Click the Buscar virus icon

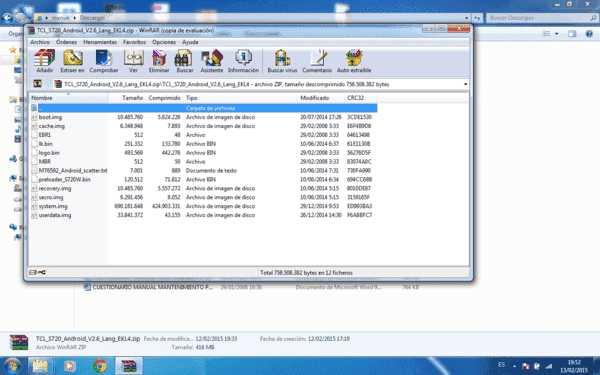(282, 61)
